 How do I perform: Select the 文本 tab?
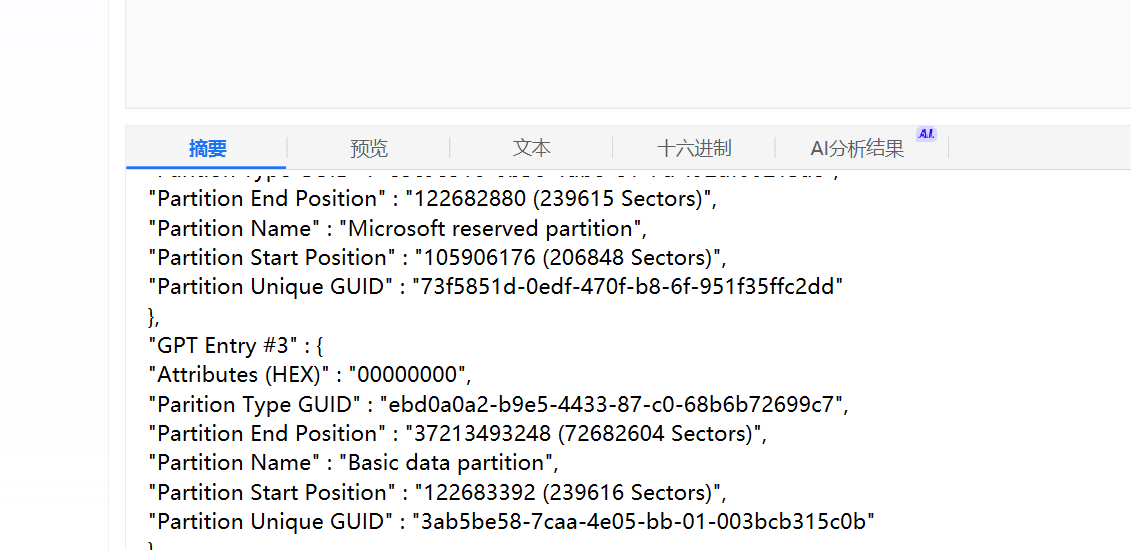[x=532, y=148]
